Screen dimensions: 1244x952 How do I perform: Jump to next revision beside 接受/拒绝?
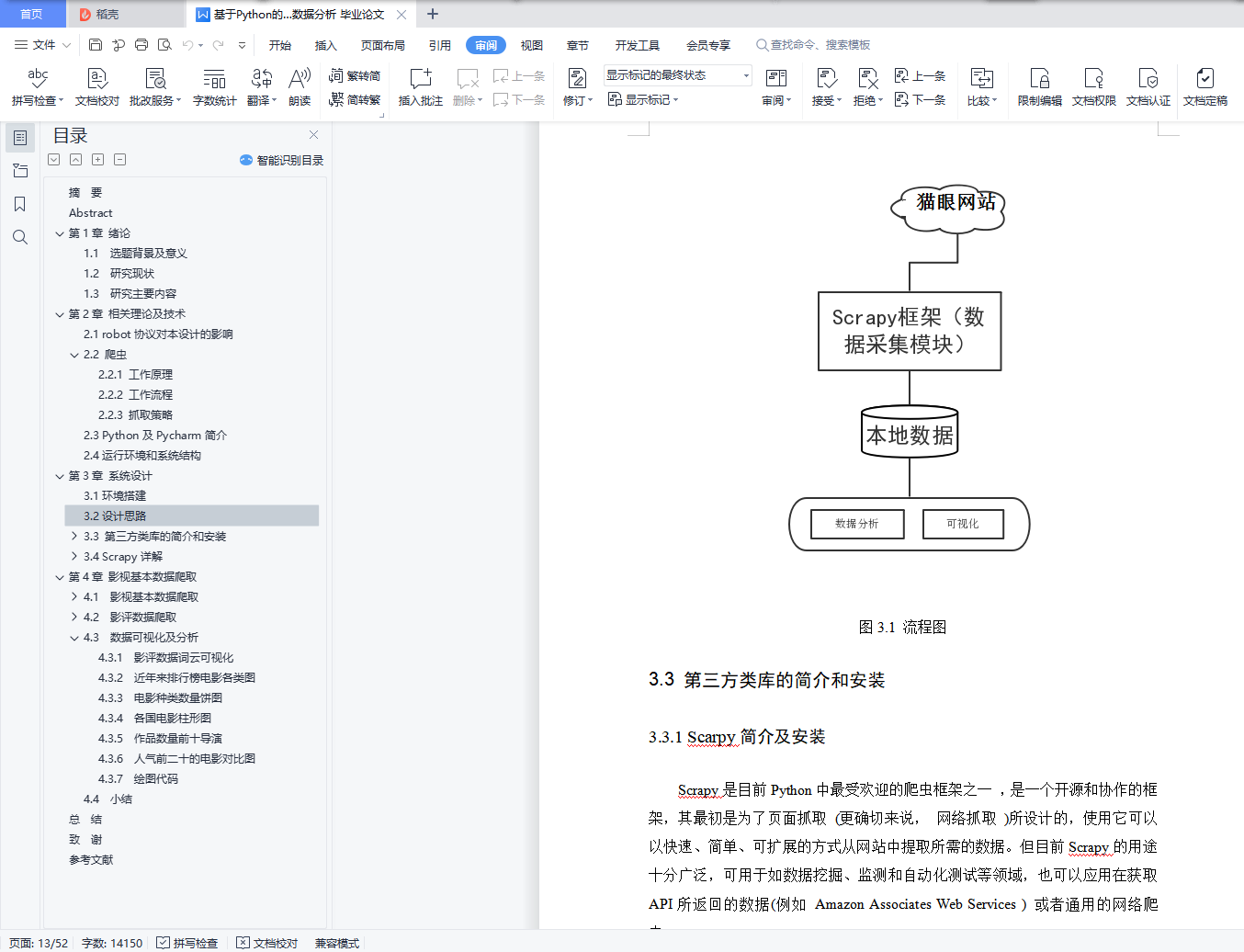920,99
